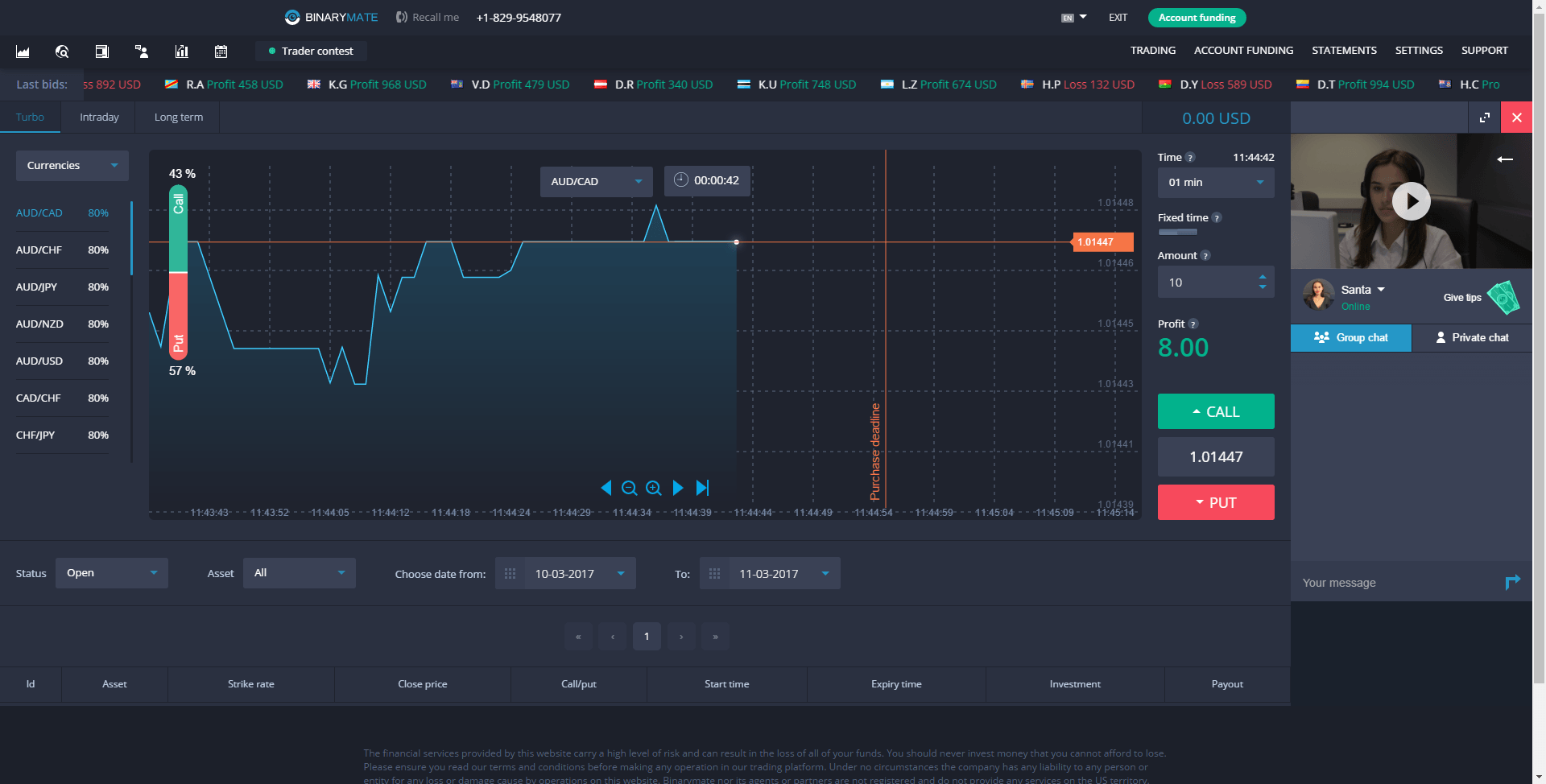The height and width of the screenshot is (784, 1546).
Task: Show help tooltip next to Time
Action: [x=1190, y=158]
